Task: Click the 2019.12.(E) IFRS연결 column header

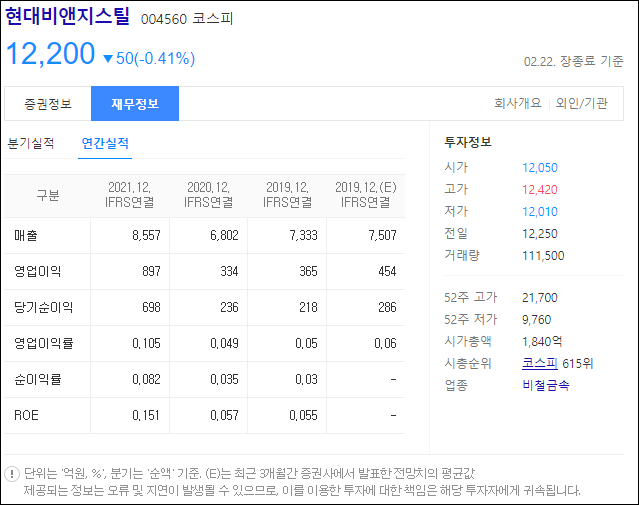Action: (x=366, y=195)
